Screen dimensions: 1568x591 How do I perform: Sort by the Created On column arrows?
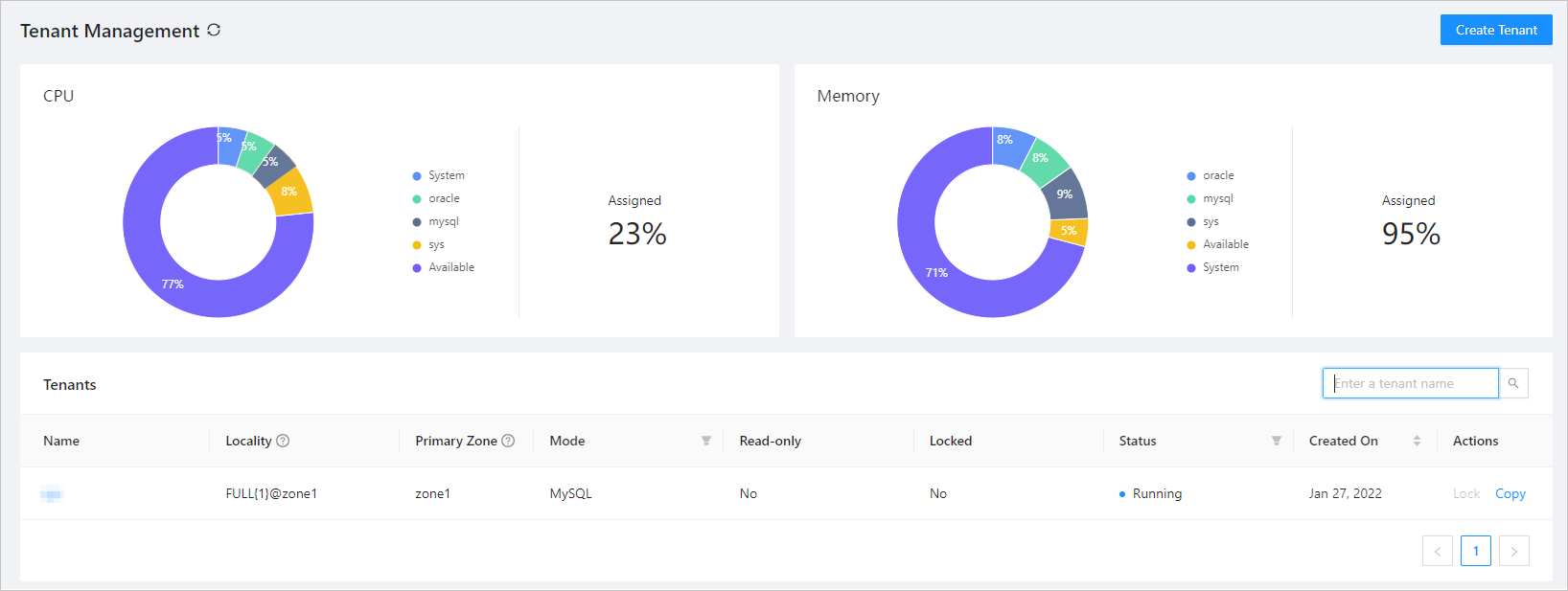pos(1417,441)
